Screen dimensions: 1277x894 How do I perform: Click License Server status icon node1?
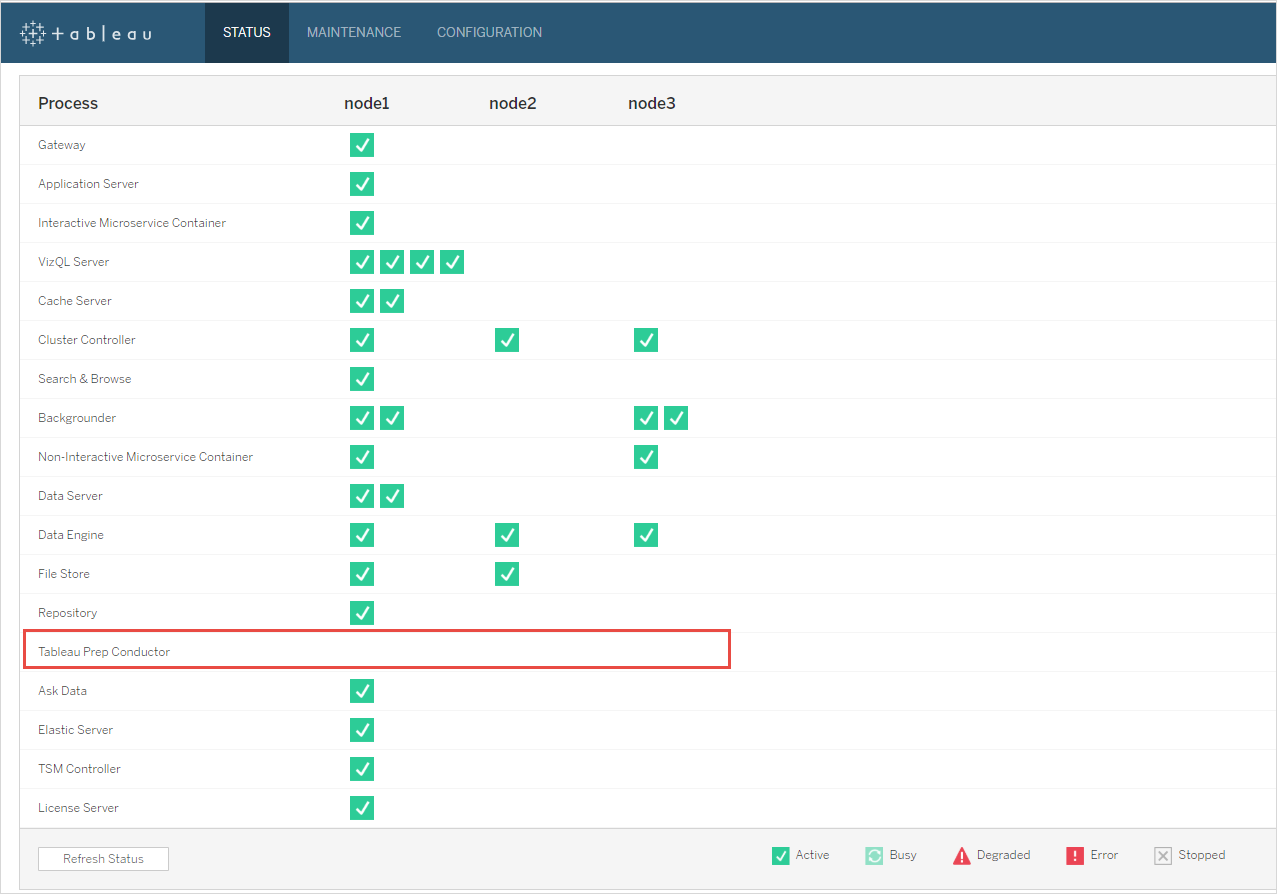[362, 808]
